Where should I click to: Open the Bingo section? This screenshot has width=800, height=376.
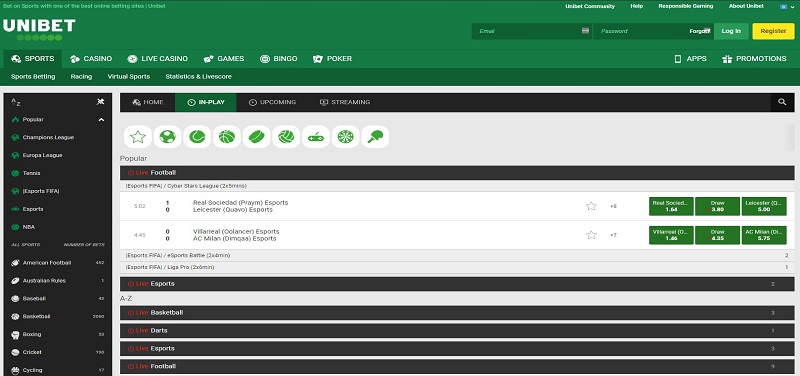278,59
